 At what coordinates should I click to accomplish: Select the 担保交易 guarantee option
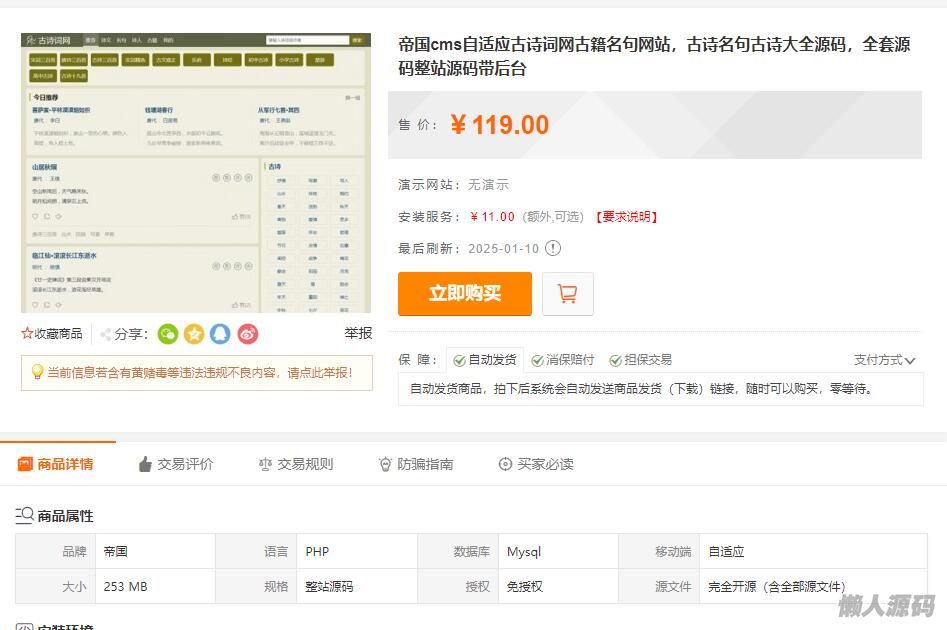point(640,360)
